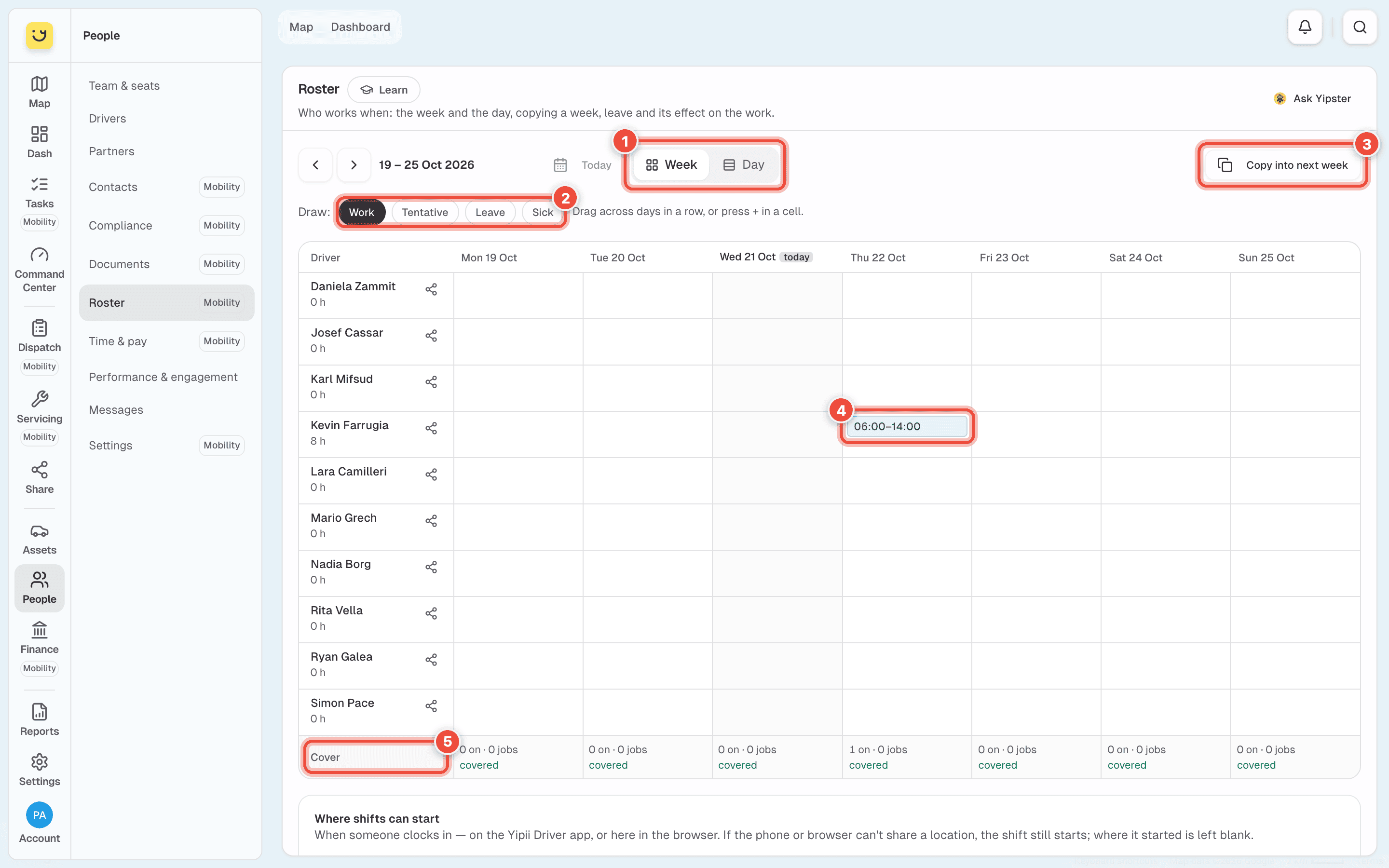Click Ask Yipster

(x=1312, y=99)
